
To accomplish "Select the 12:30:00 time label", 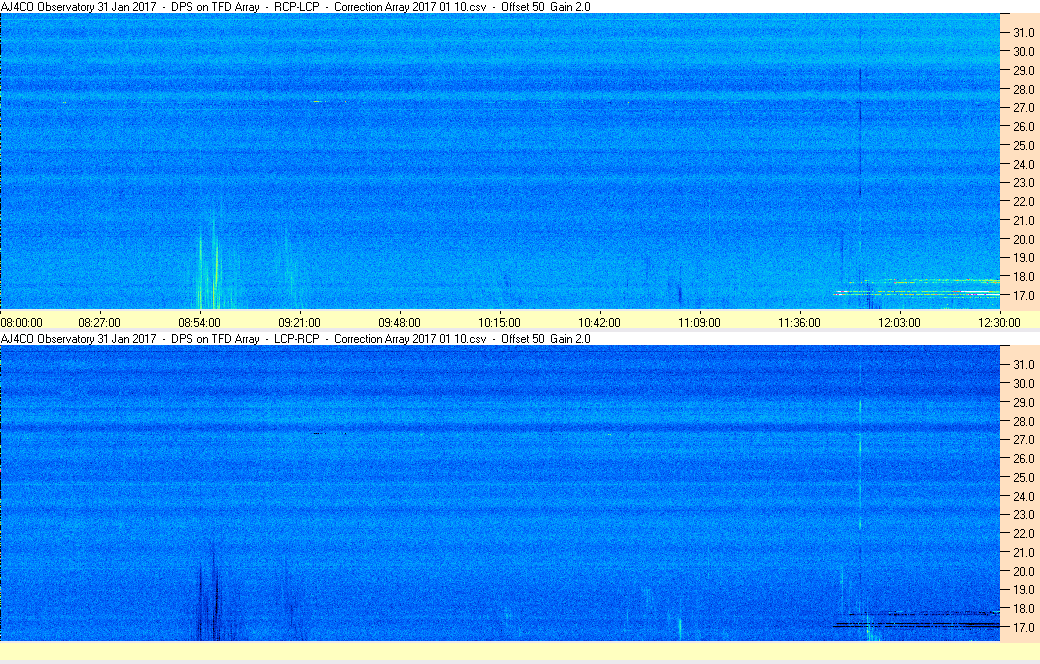I will click(1000, 323).
